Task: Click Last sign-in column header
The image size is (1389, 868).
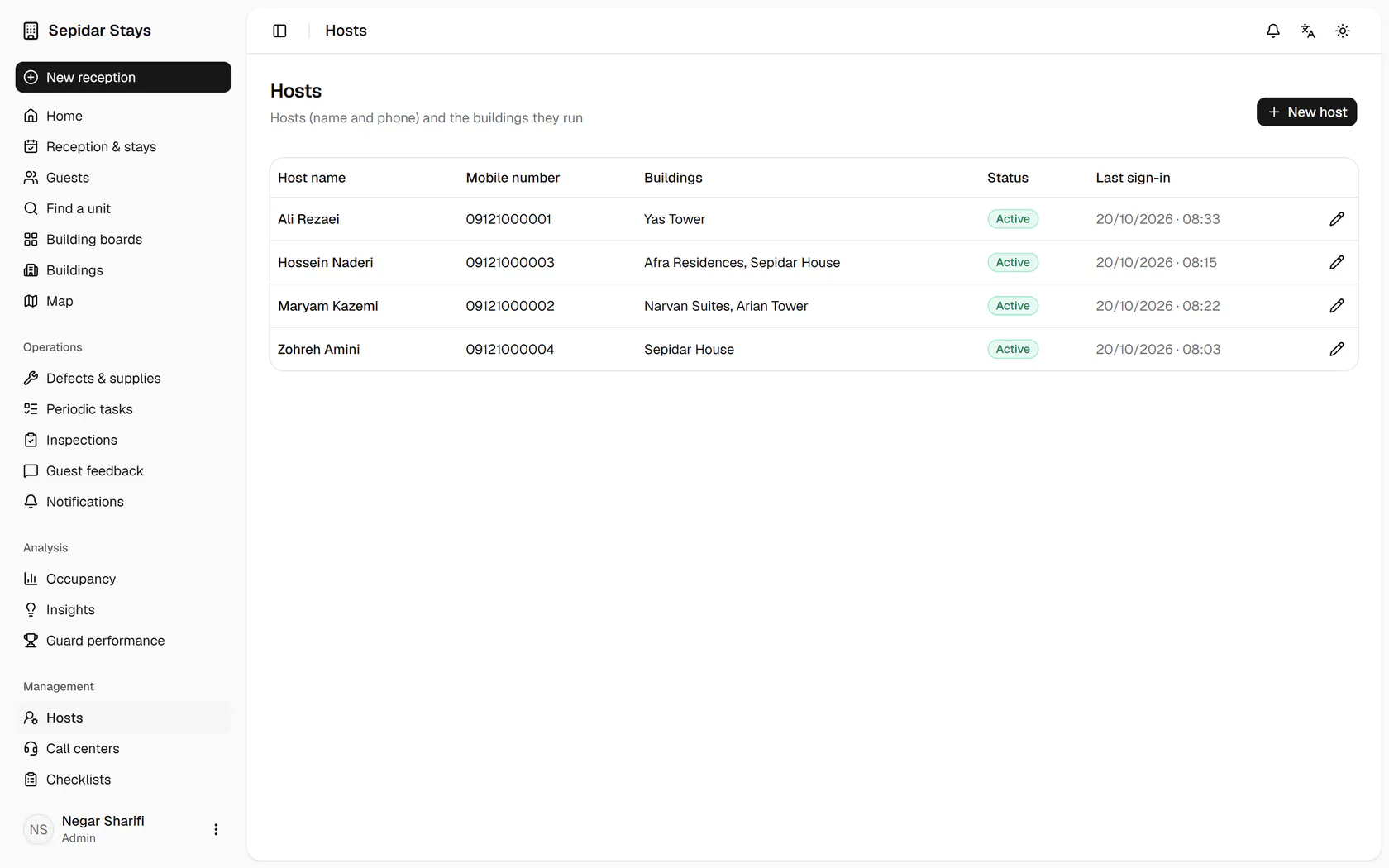Action: [1133, 178]
